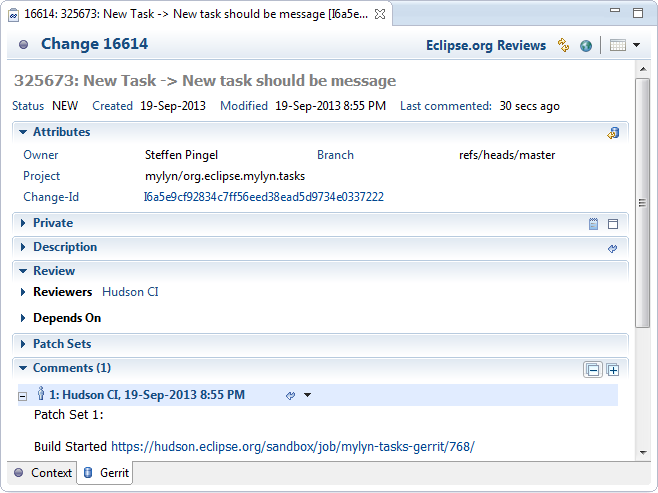Click the scrollbar up arrow
Image resolution: width=658 pixels, height=493 pixels.
click(x=642, y=69)
